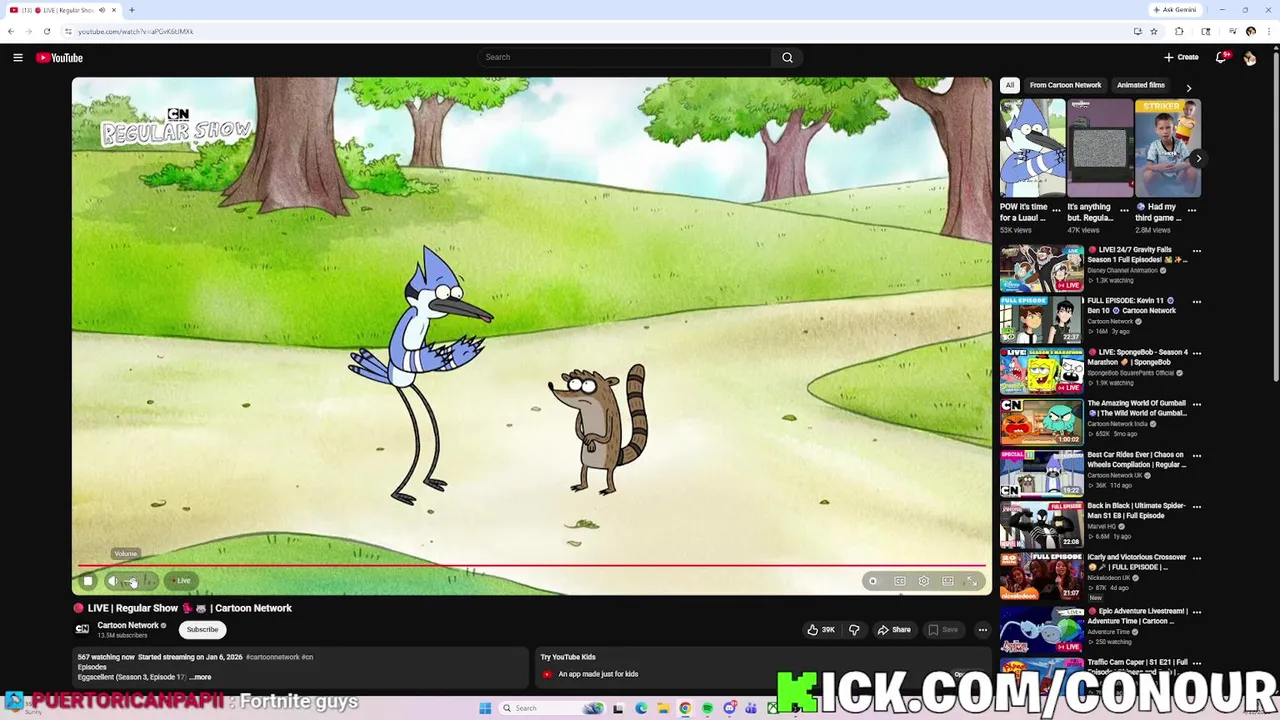Share the video
Image resolution: width=1280 pixels, height=720 pixels.
(x=893, y=630)
